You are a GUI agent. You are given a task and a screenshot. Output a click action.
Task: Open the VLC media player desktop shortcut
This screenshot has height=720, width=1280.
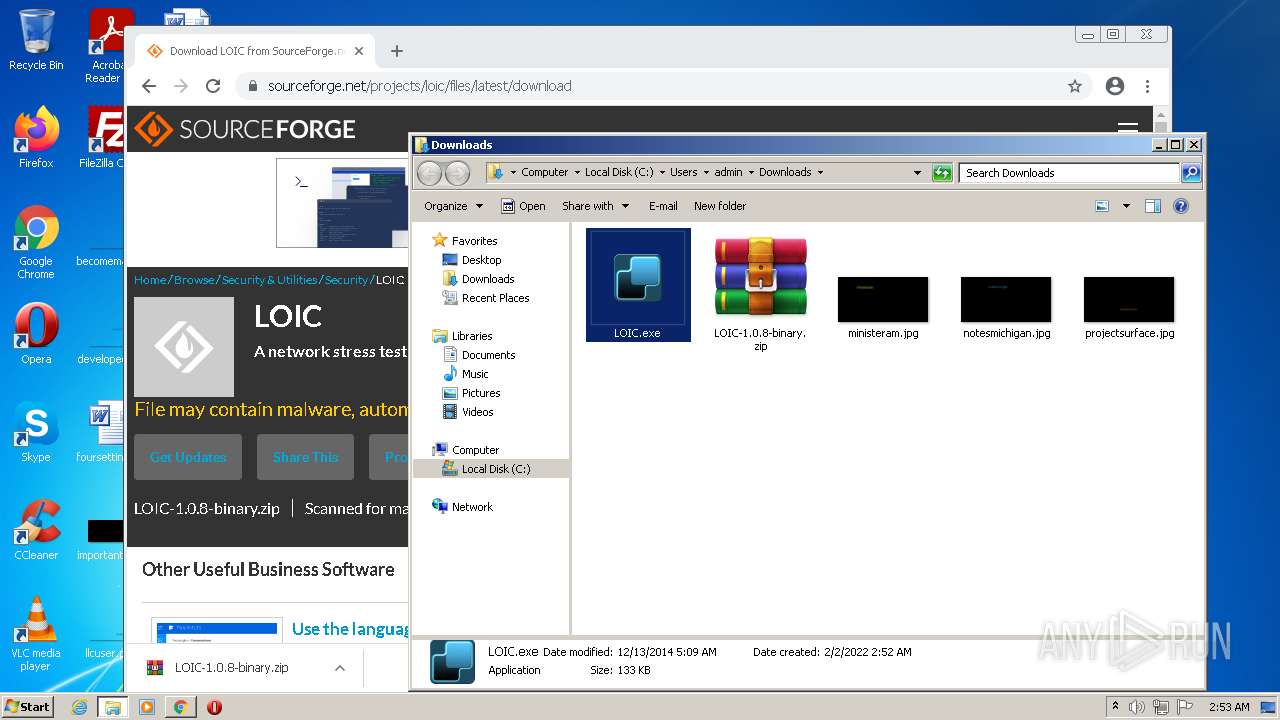[36, 634]
